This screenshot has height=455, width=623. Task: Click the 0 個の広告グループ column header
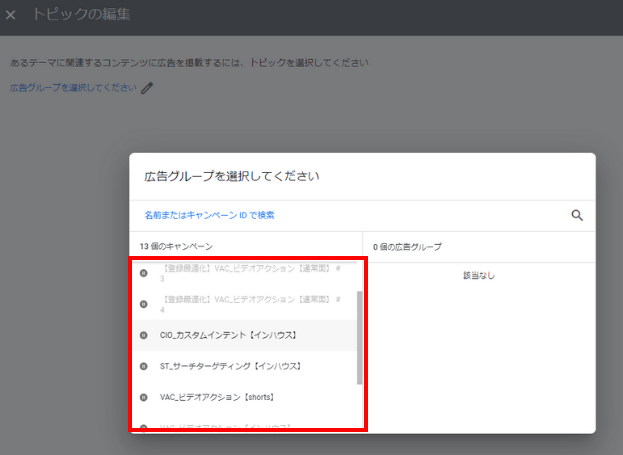click(x=407, y=246)
